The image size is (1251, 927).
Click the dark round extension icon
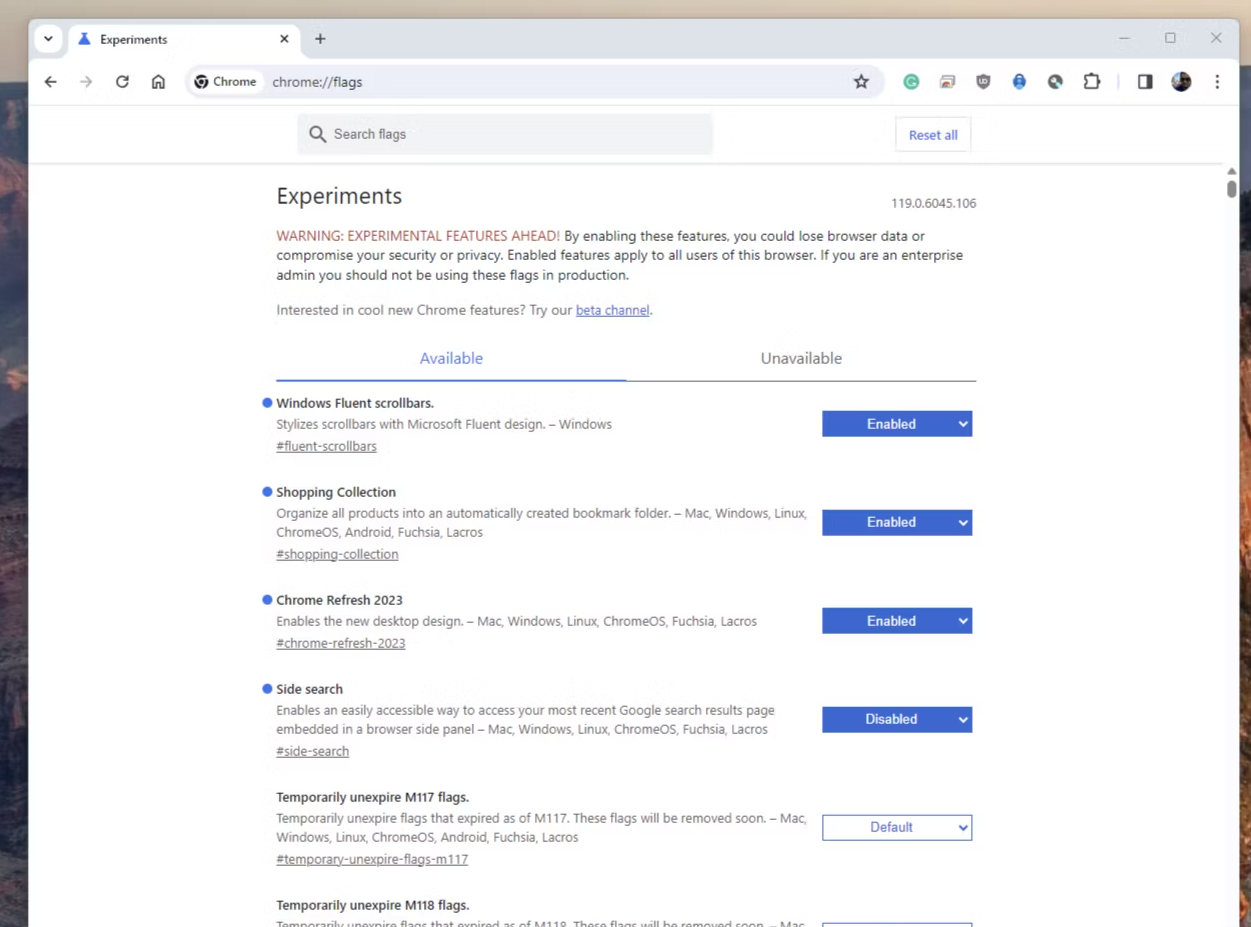pyautogui.click(x=1055, y=82)
